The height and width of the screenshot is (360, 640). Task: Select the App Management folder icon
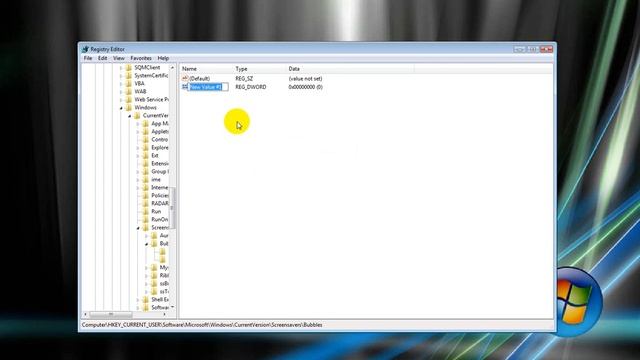pos(146,123)
